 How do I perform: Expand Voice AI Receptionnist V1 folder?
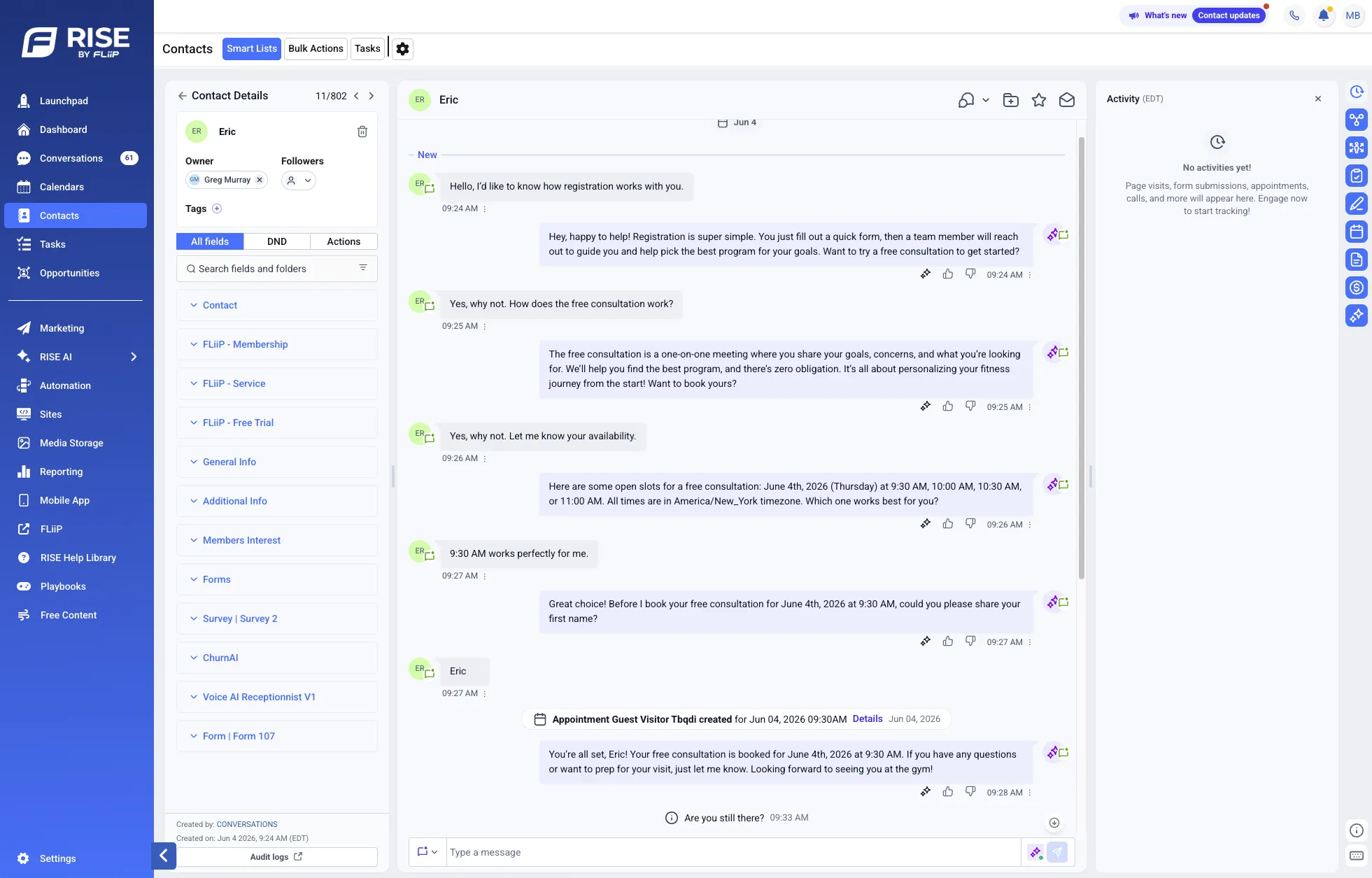(277, 697)
